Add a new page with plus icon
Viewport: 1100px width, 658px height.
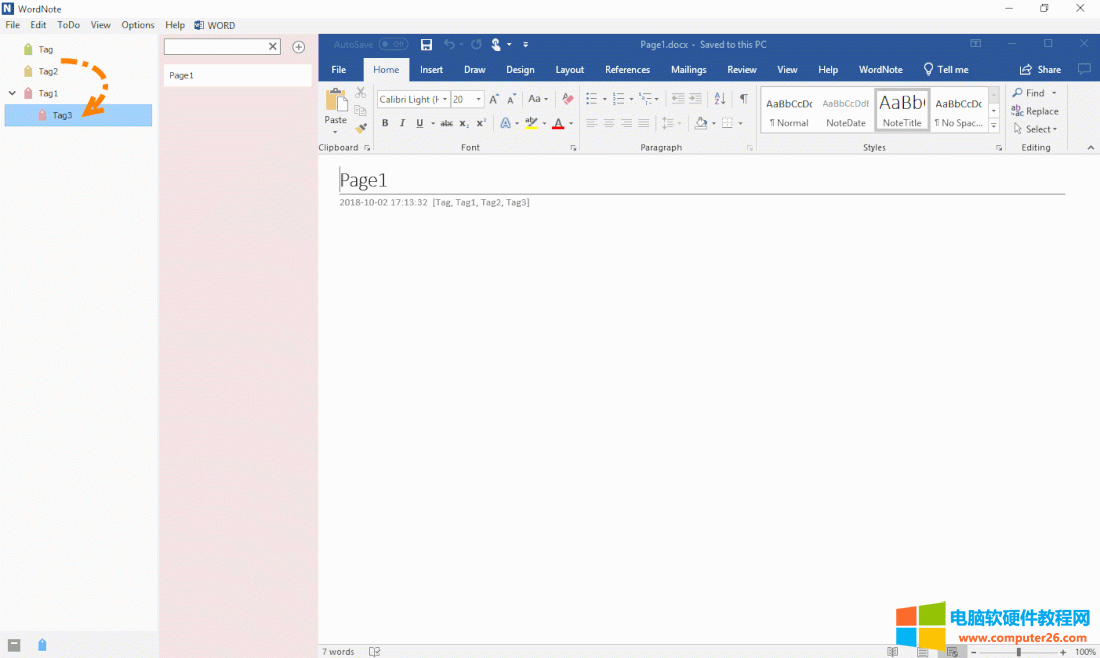point(298,47)
